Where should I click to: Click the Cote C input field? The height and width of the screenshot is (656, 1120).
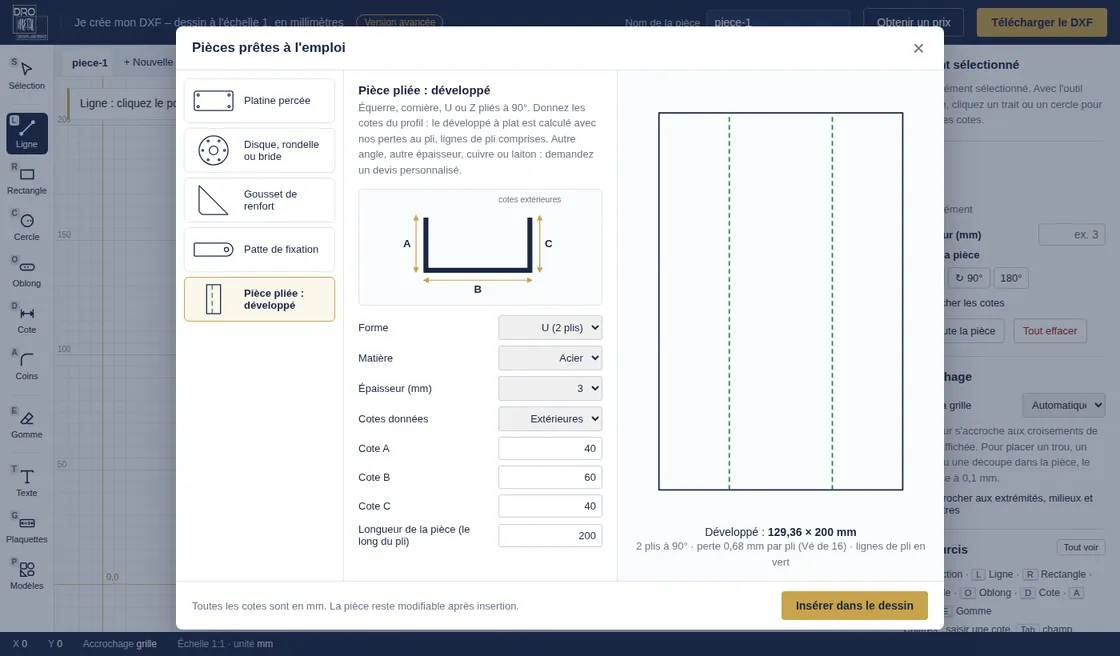tap(550, 506)
